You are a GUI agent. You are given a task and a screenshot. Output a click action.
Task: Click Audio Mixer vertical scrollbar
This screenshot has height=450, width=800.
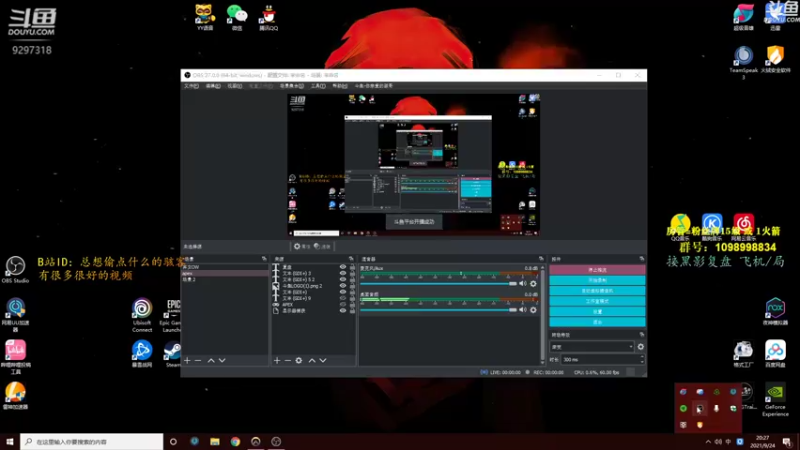[542, 314]
